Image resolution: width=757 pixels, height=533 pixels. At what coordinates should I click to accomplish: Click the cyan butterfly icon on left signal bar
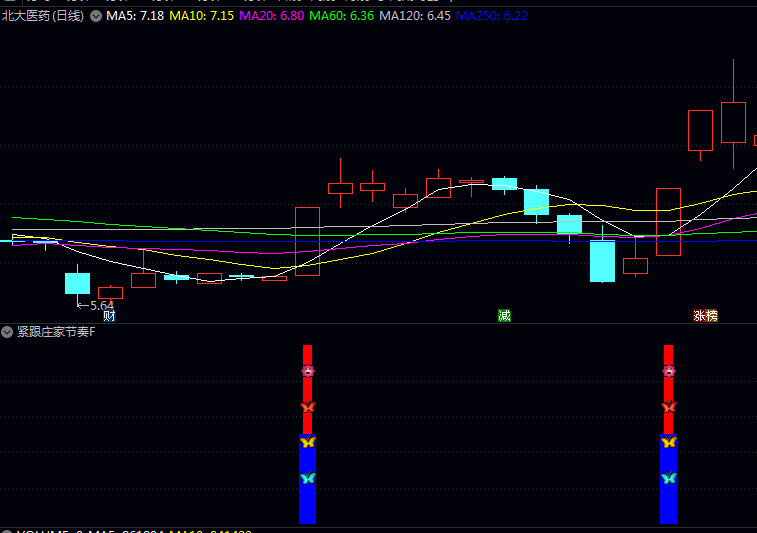(x=308, y=478)
